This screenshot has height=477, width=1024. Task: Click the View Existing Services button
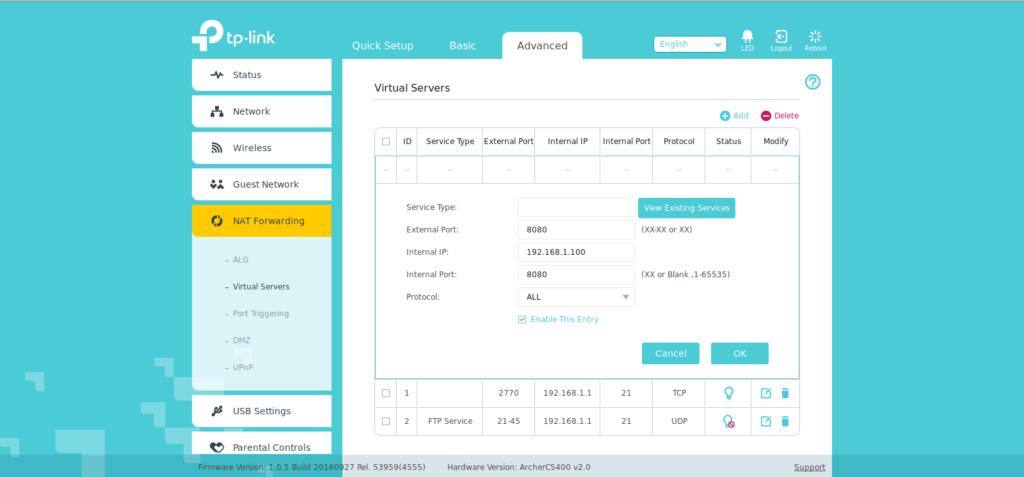pos(686,208)
